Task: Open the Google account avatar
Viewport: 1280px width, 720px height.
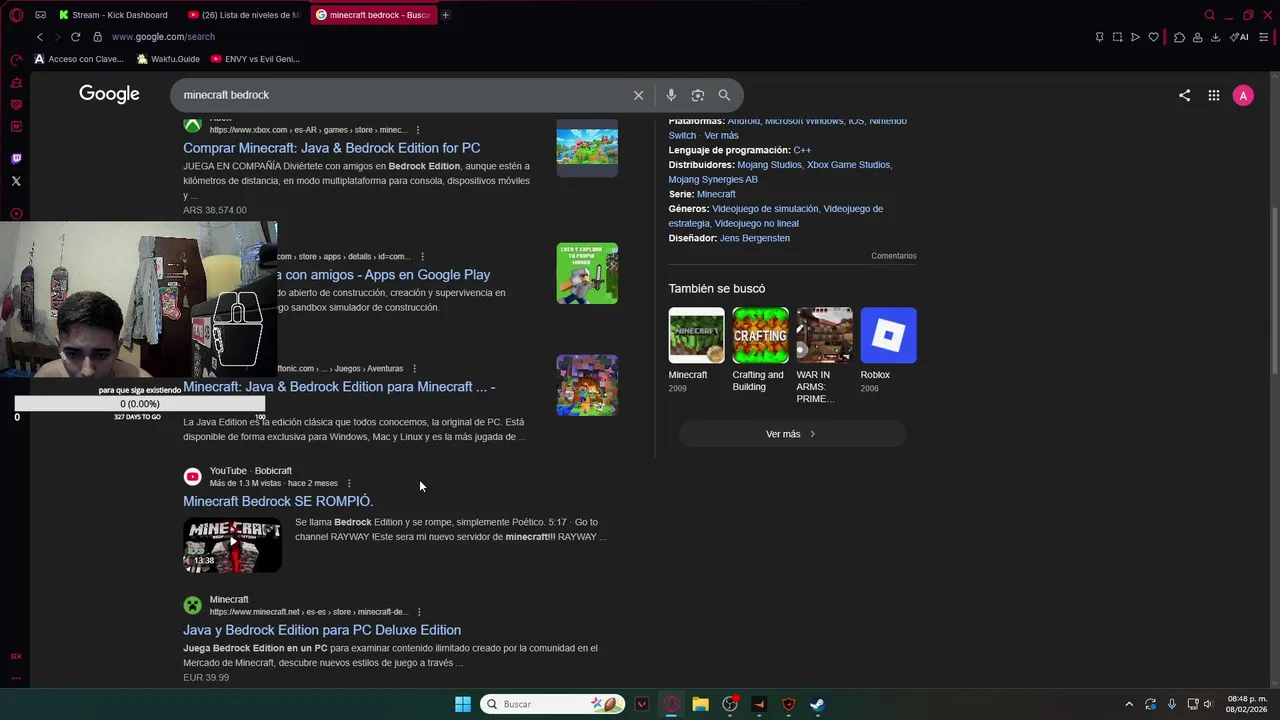Action: (1243, 95)
